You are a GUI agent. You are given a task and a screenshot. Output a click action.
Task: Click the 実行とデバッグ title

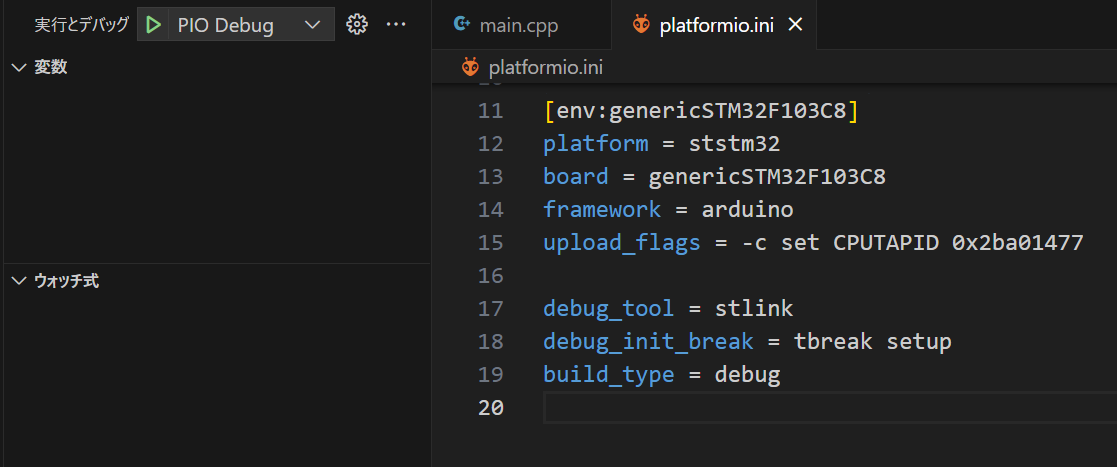click(x=82, y=25)
